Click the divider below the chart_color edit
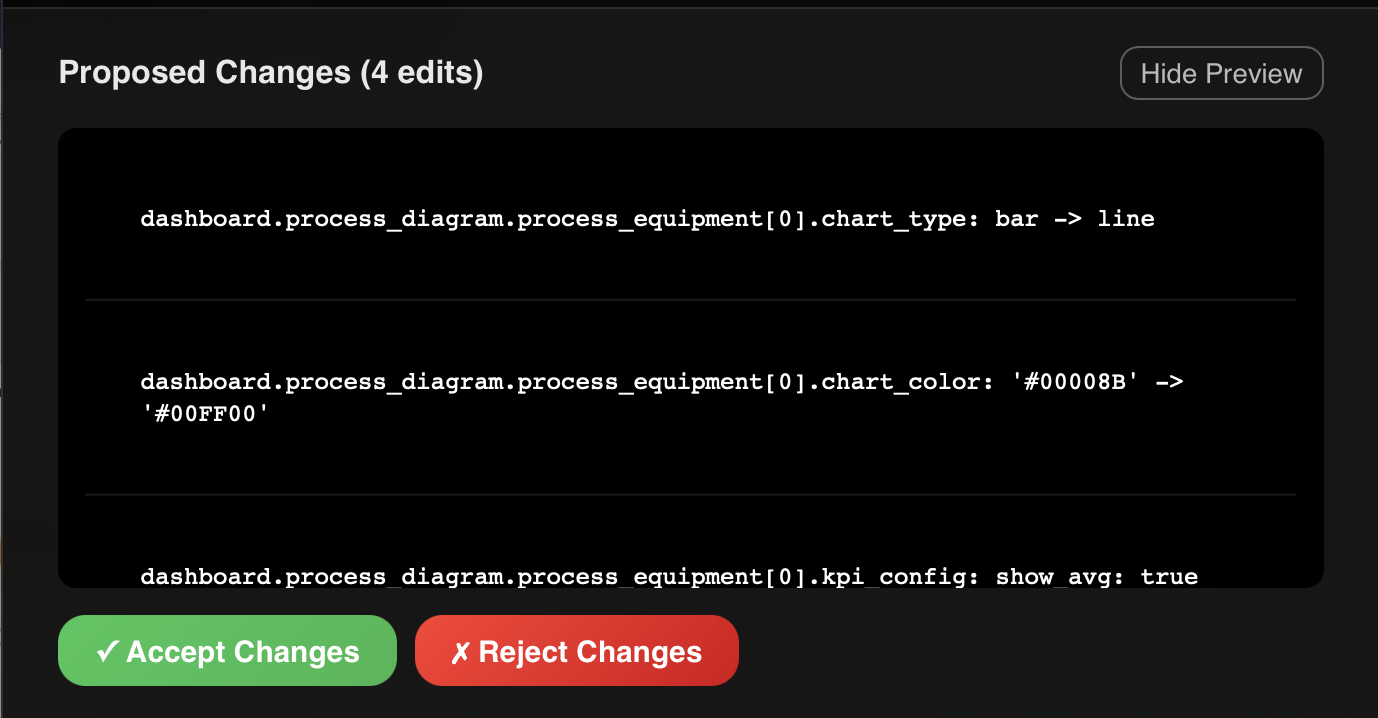1378x718 pixels. 690,493
